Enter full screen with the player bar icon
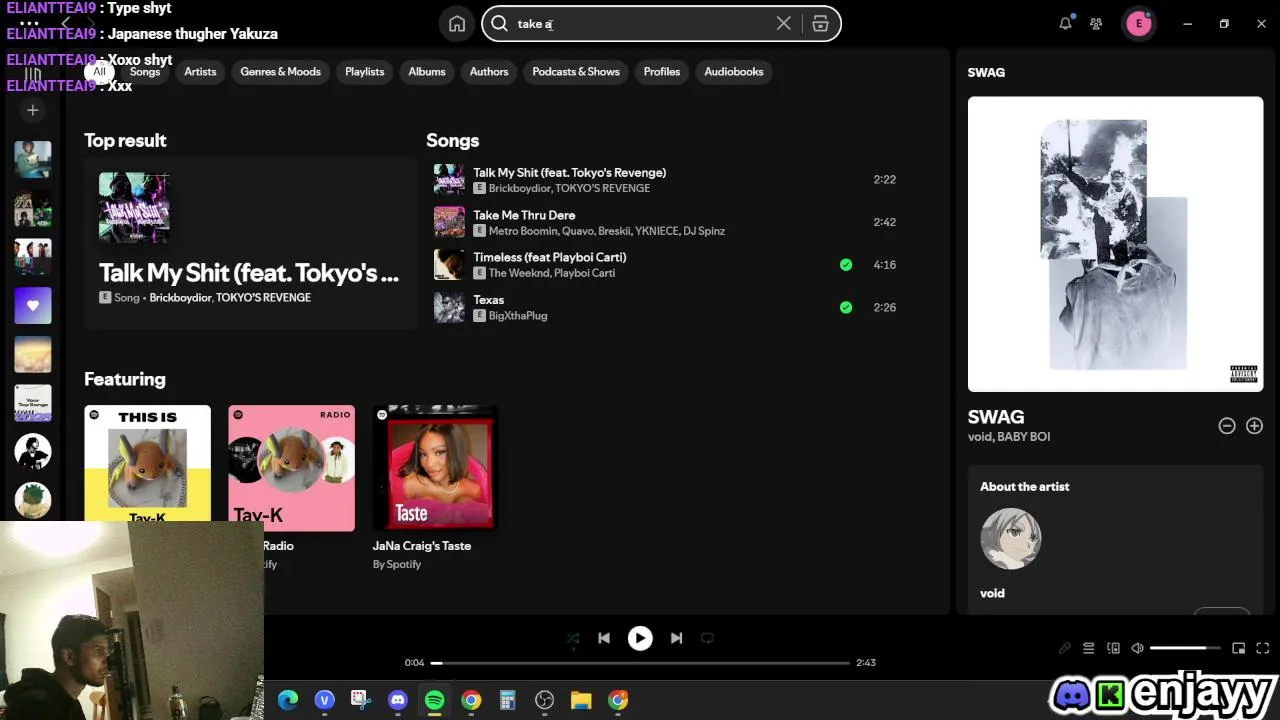1280x720 pixels. pyautogui.click(x=1262, y=648)
